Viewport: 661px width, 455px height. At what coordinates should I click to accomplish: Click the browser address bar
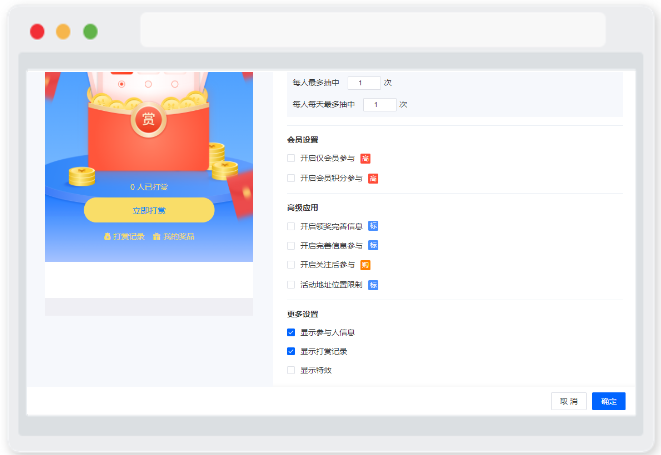[x=373, y=30]
